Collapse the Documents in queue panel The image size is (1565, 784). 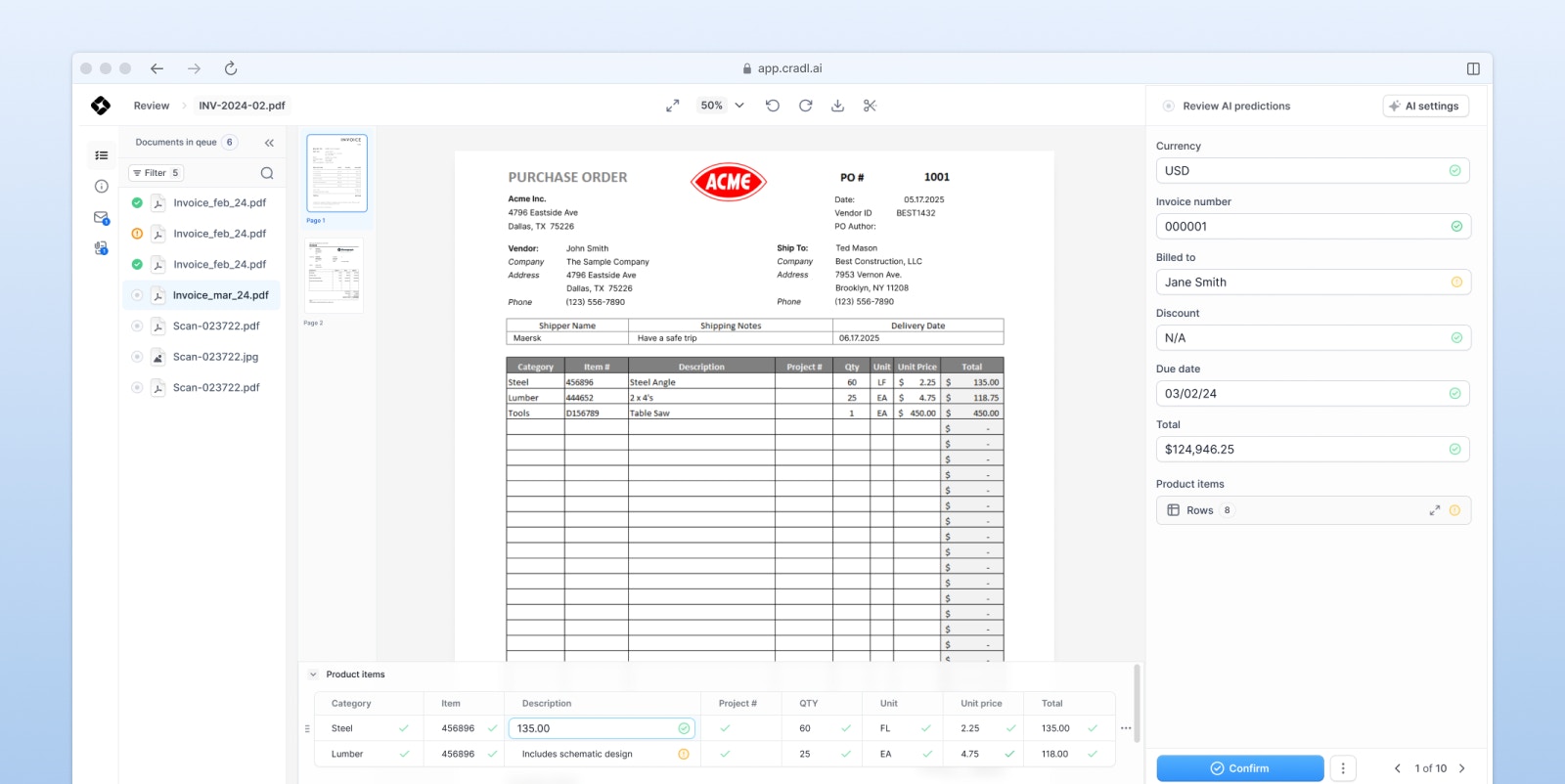(x=269, y=143)
